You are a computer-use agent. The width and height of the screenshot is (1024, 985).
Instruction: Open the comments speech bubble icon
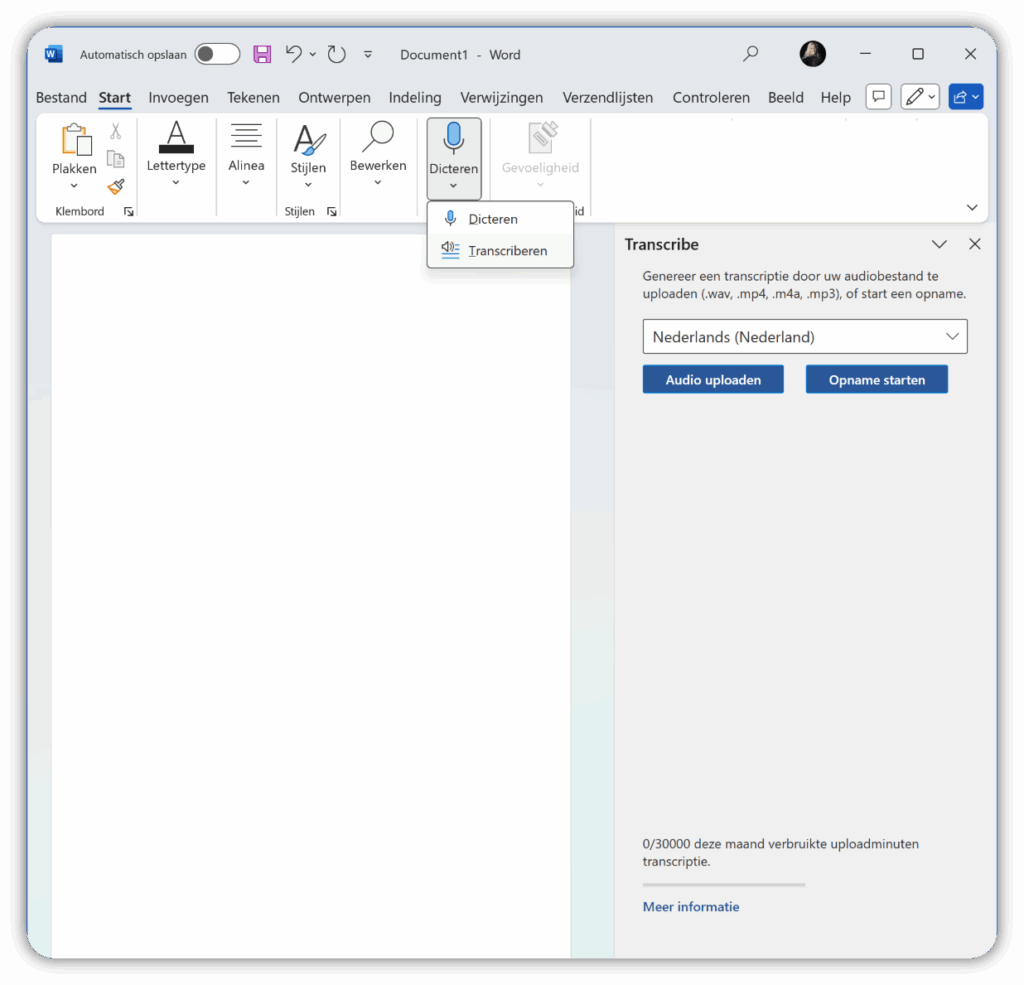click(x=878, y=97)
